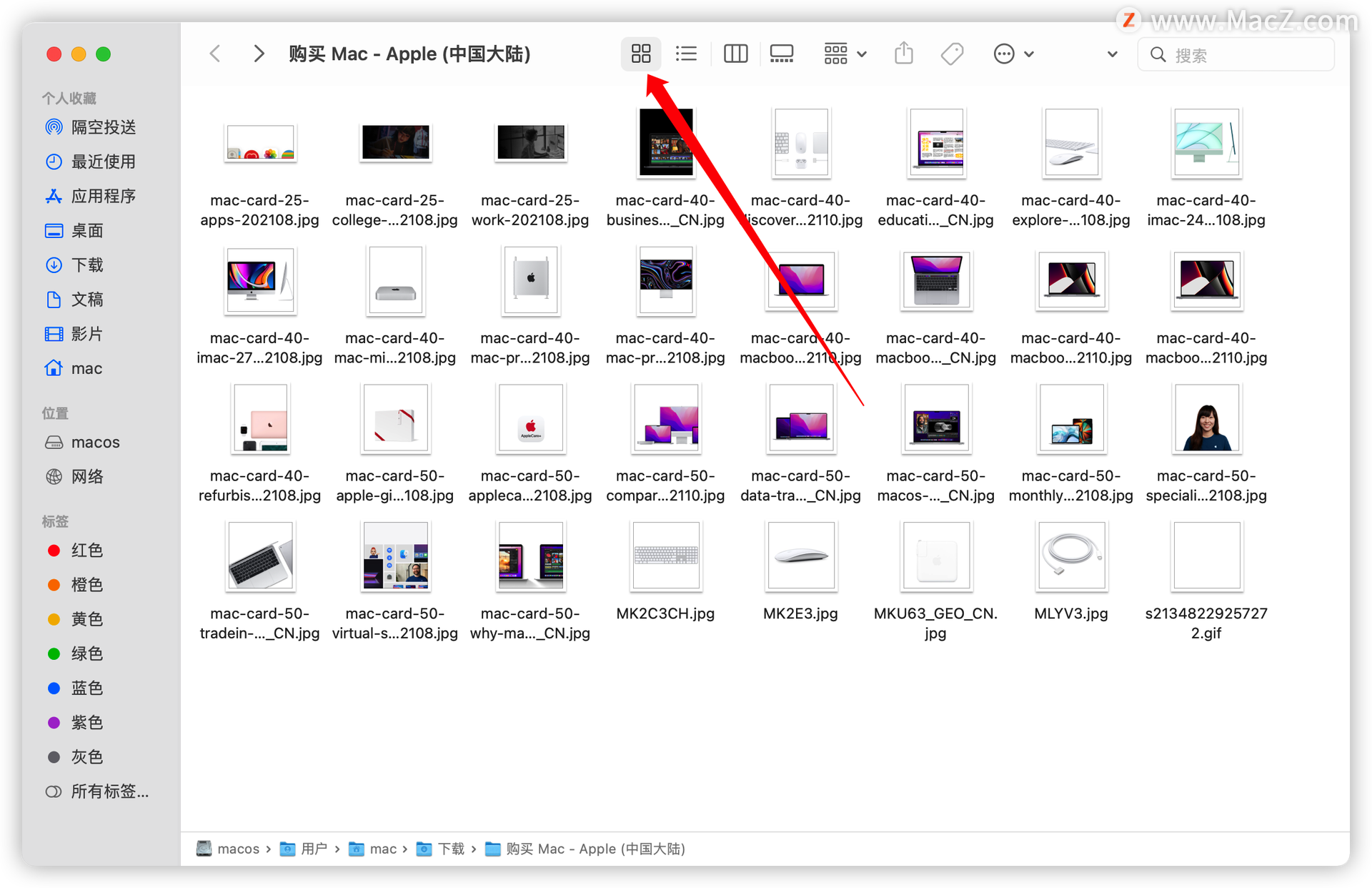Go forward with the right arrow

pos(259,54)
